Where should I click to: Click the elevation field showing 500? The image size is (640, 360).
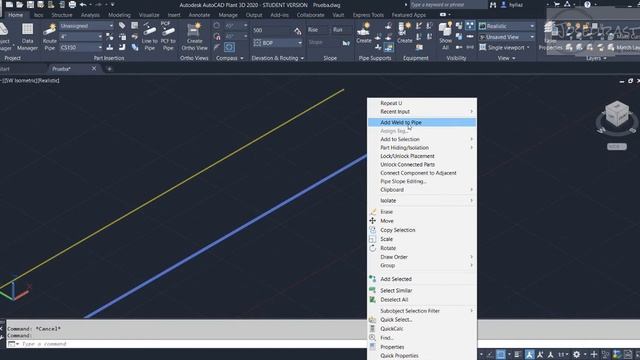click(272, 31)
